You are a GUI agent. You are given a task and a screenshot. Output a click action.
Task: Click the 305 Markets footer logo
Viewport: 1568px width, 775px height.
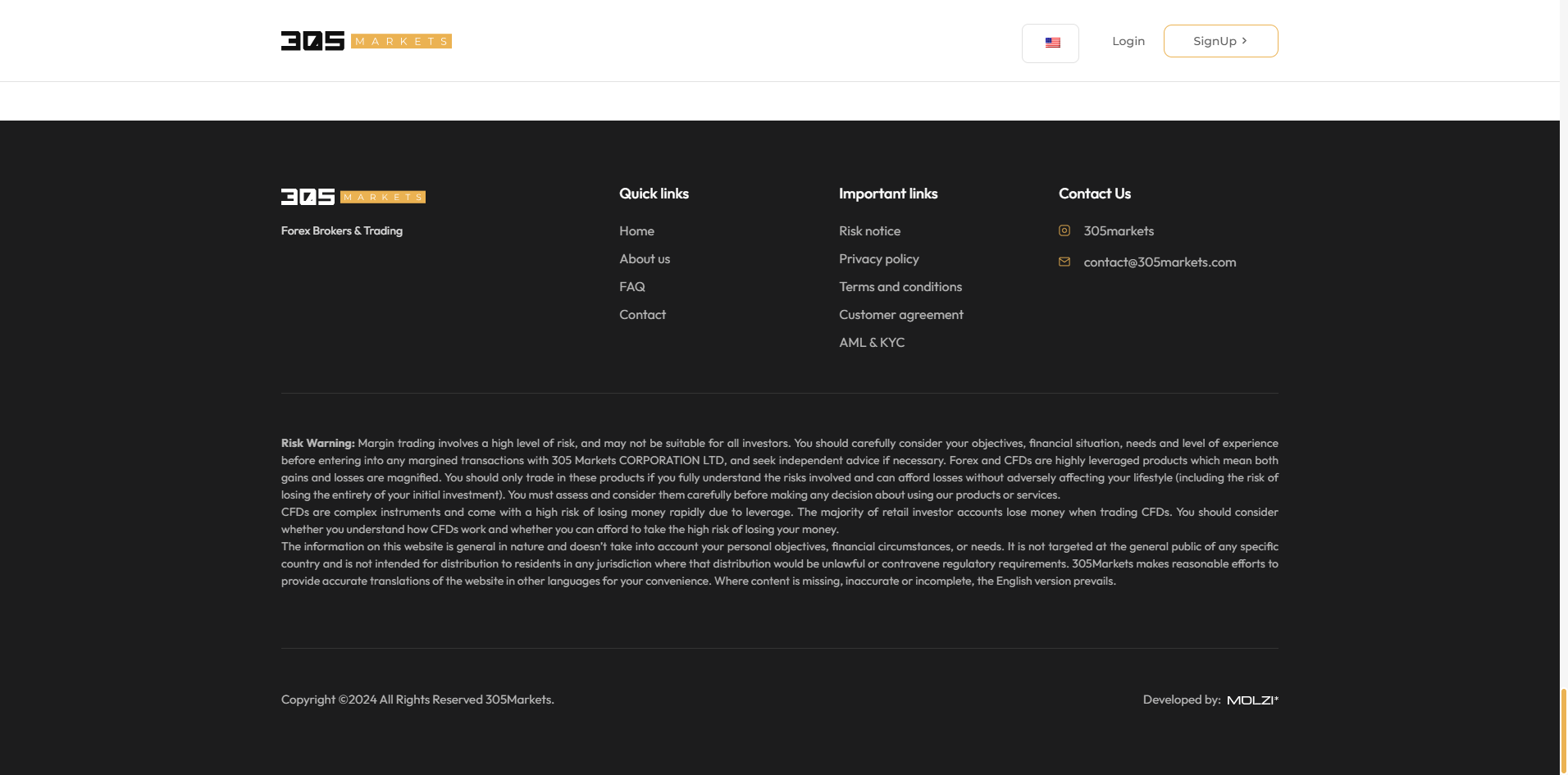point(353,197)
